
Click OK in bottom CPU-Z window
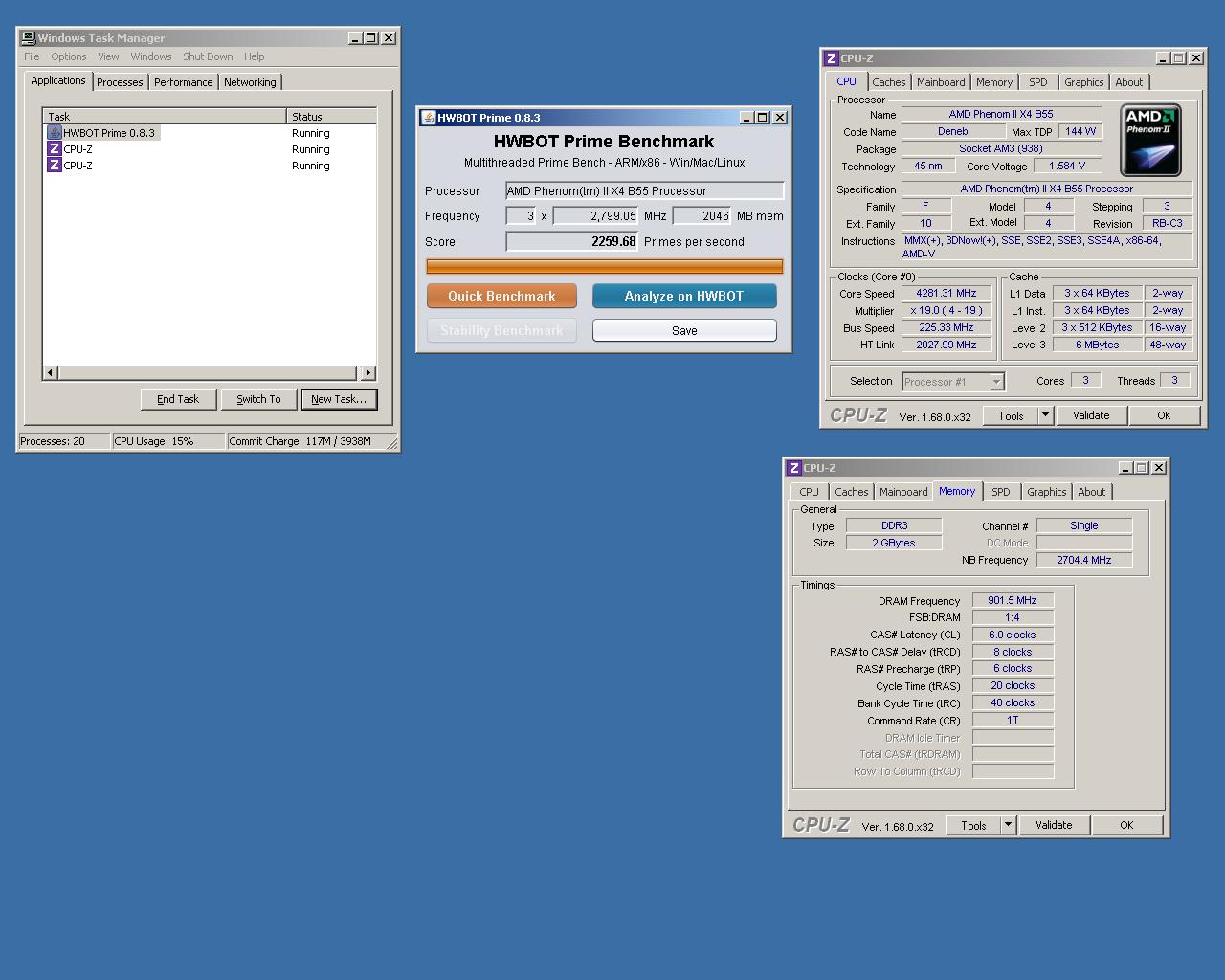pyautogui.click(x=1126, y=825)
